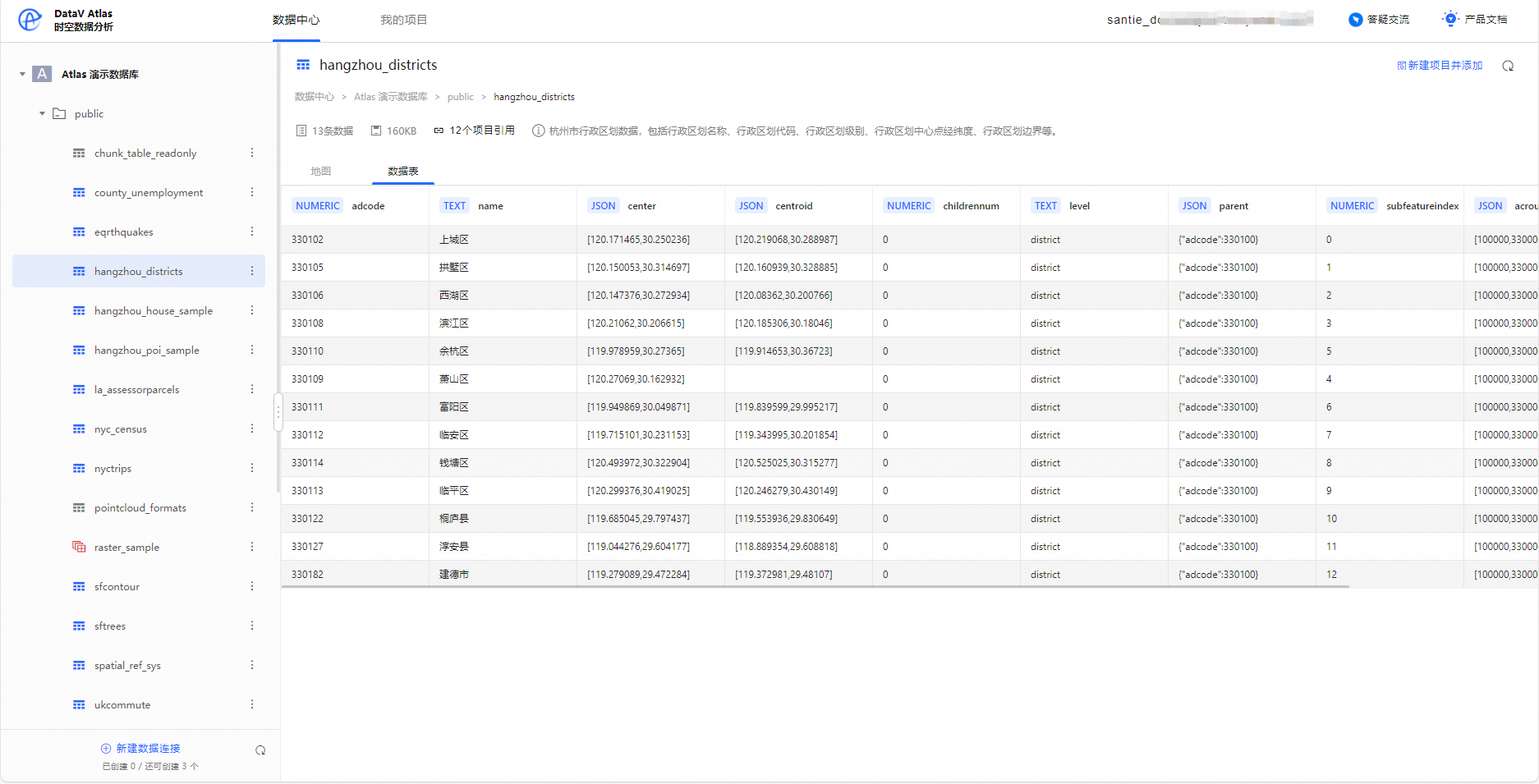Viewport: 1539px width, 784px height.
Task: Open more options for spatial_ref_sys
Action: pyautogui.click(x=252, y=665)
